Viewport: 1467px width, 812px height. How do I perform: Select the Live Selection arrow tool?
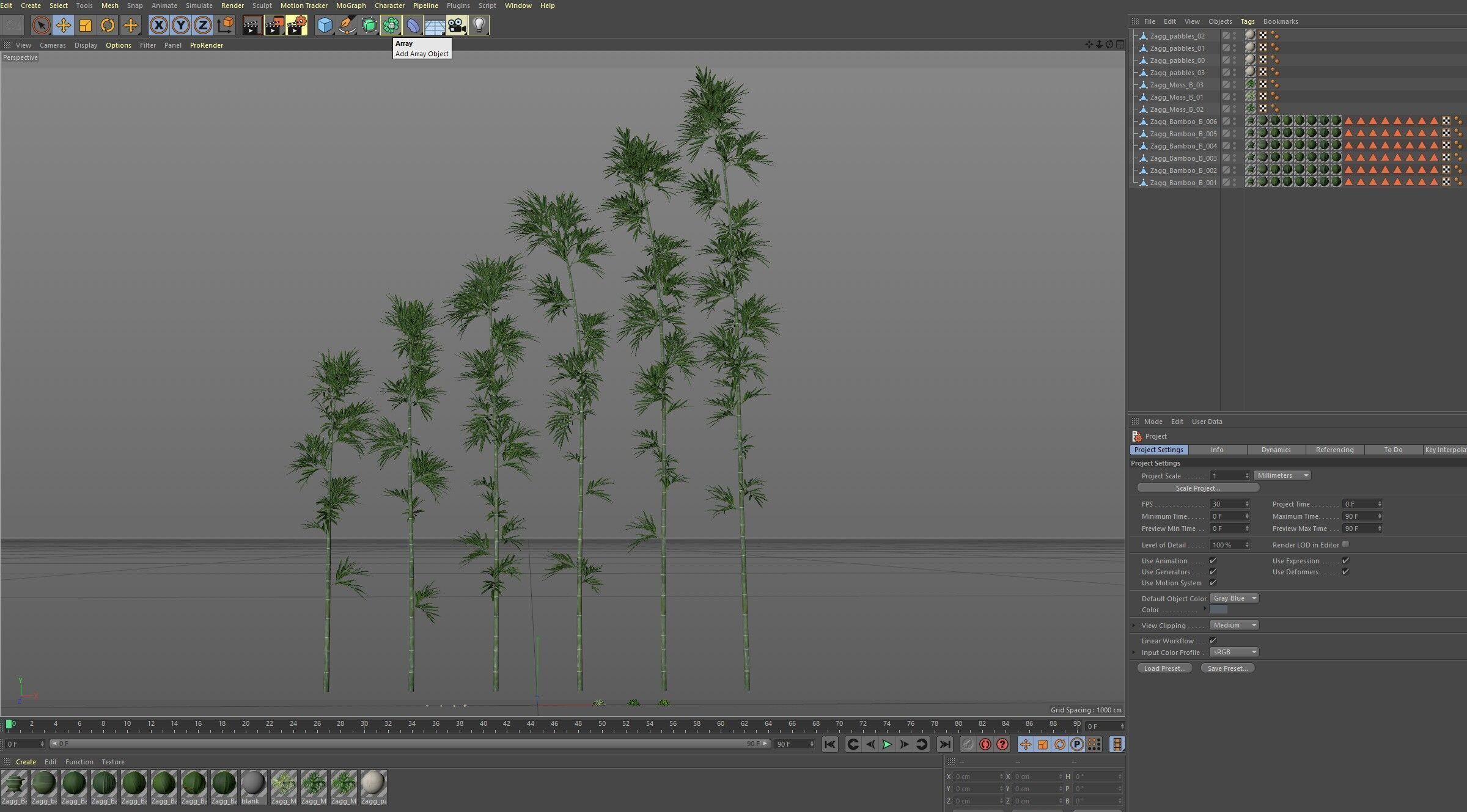[x=41, y=25]
